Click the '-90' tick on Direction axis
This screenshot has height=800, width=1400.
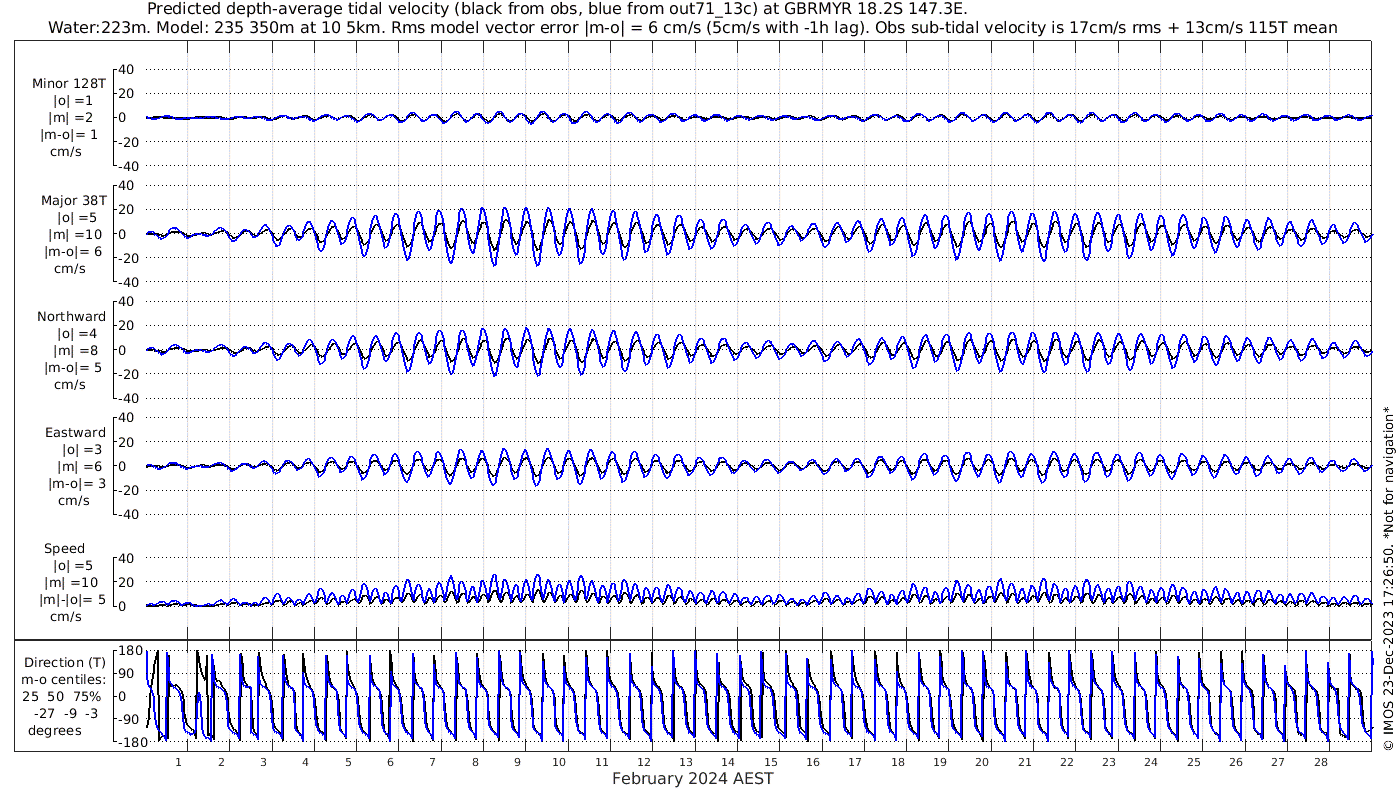(x=130, y=719)
